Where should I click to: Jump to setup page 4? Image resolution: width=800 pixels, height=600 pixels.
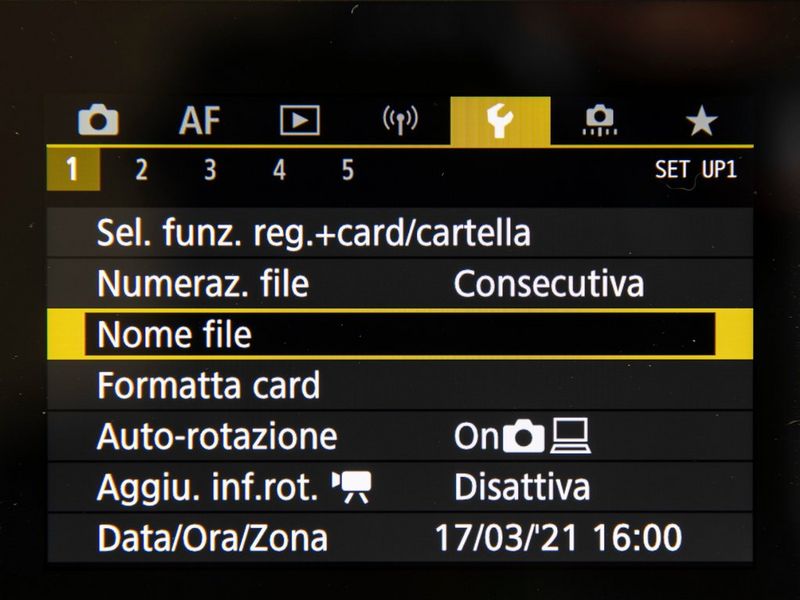279,170
